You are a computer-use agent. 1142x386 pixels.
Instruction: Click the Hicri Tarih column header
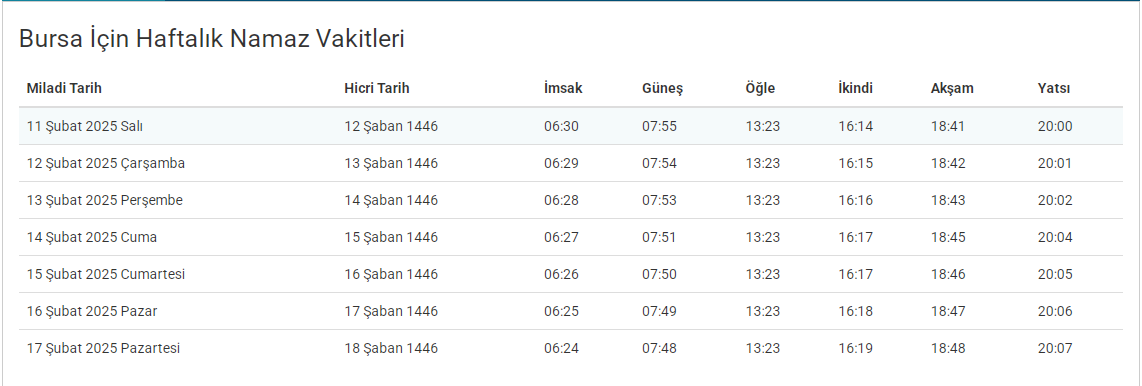tap(377, 89)
